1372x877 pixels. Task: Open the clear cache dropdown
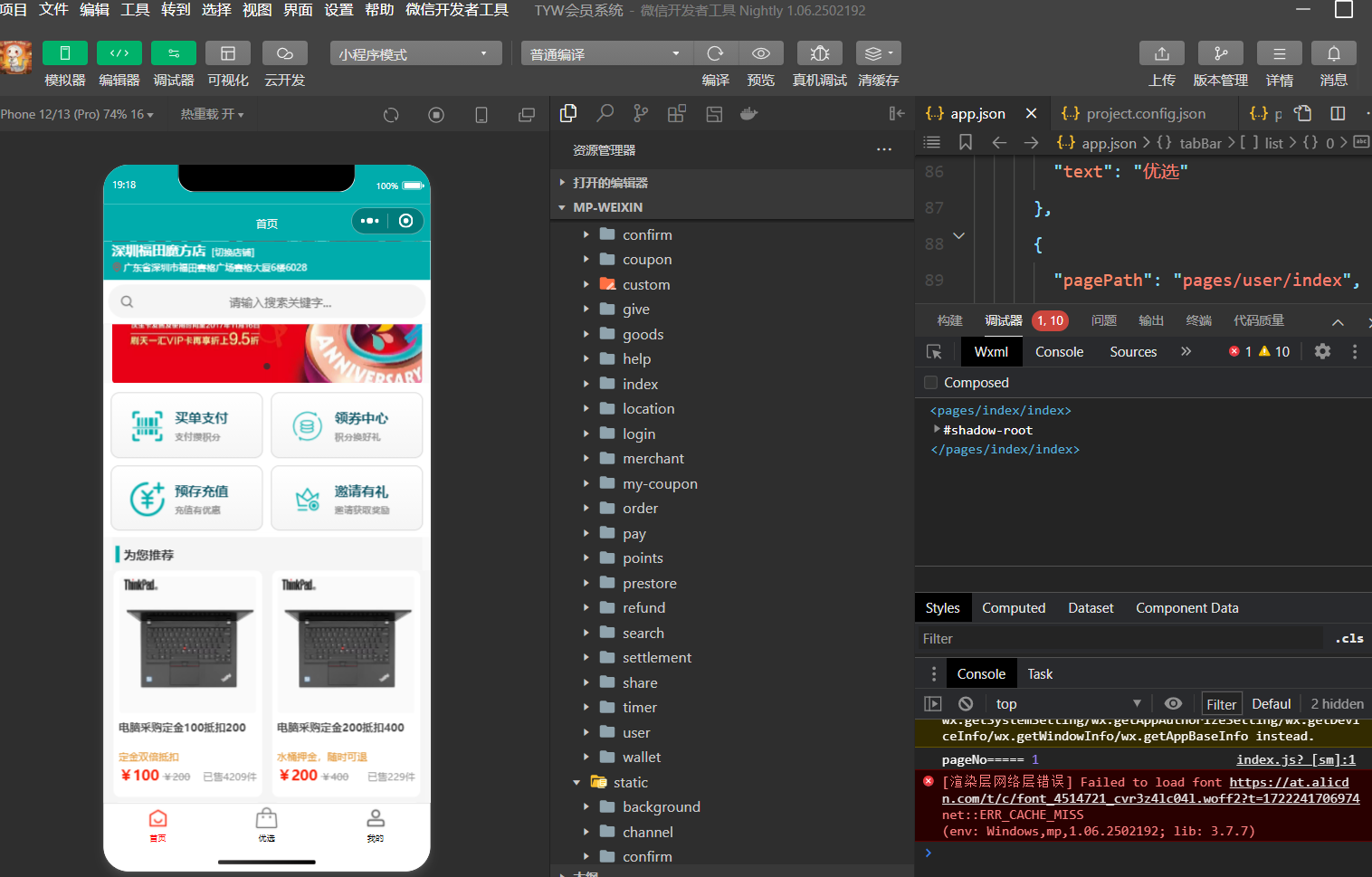tap(879, 53)
